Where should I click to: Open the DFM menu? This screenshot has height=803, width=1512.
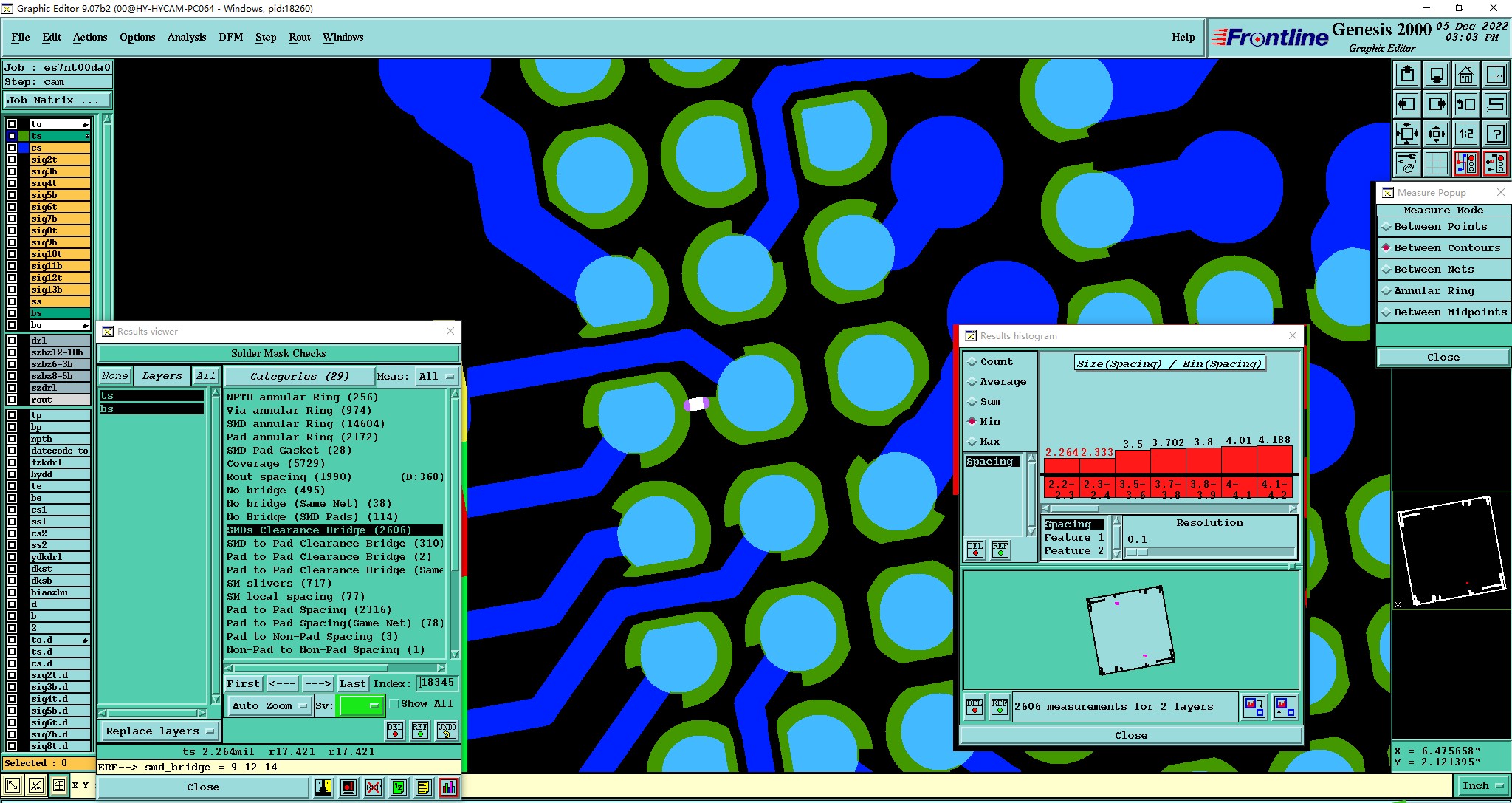click(230, 37)
